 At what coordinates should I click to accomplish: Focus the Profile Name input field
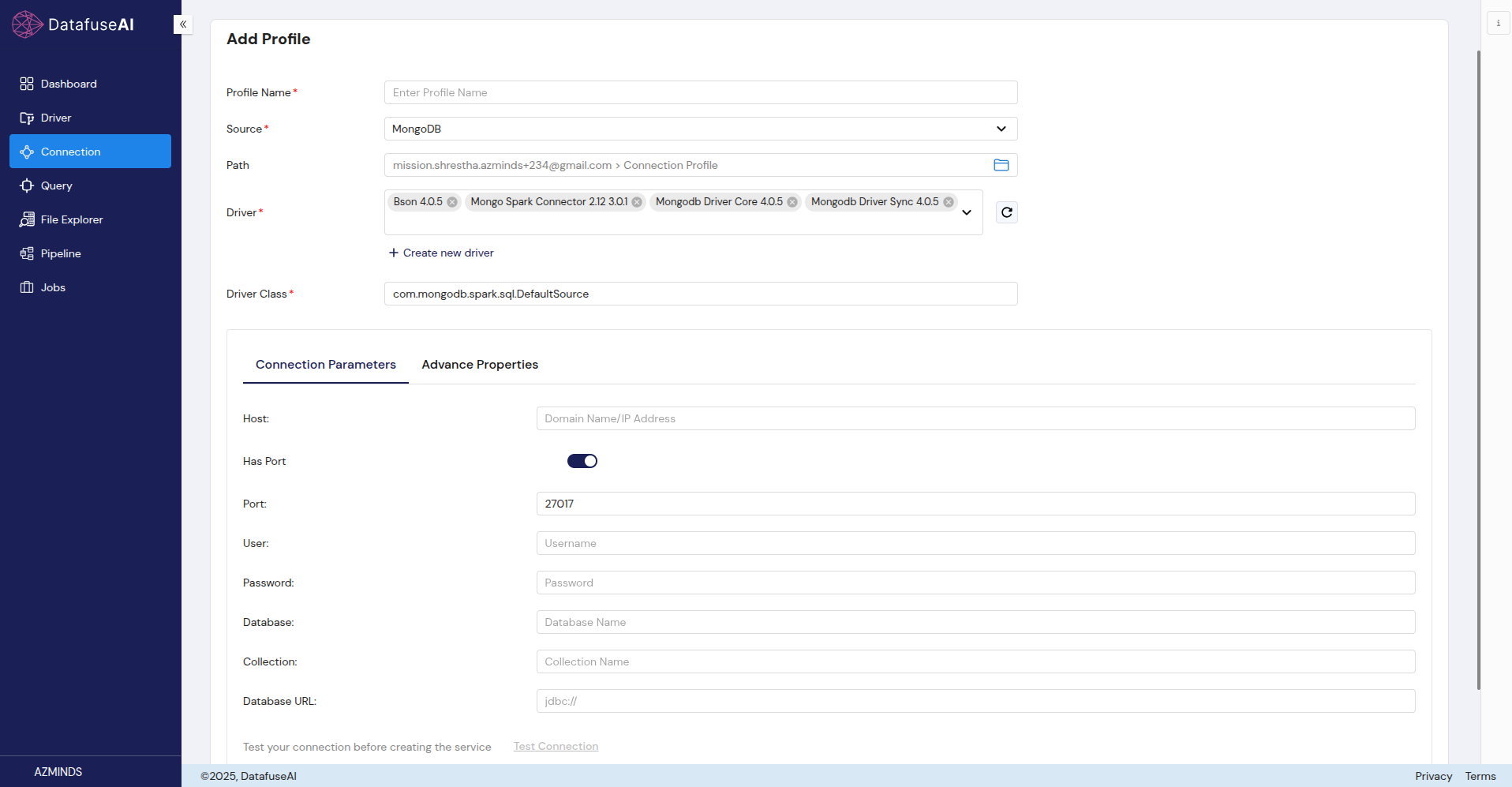point(700,92)
